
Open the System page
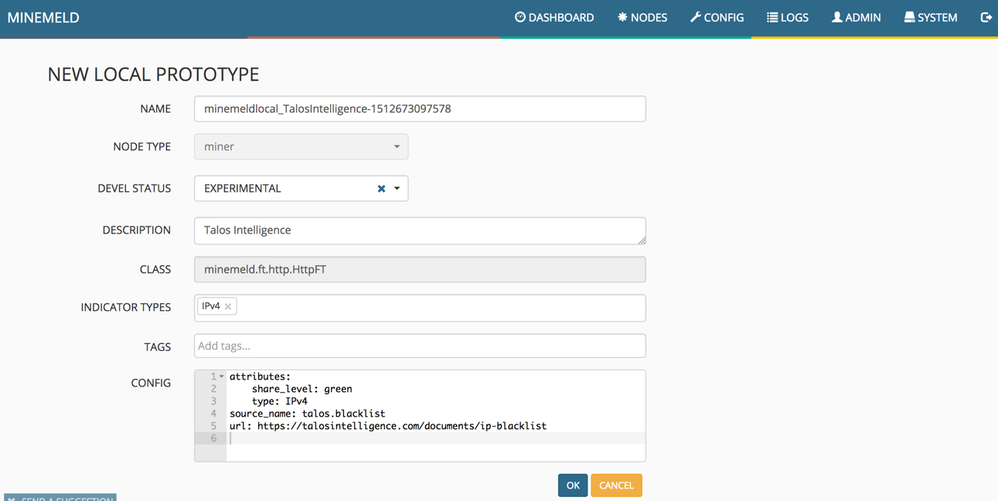pos(930,18)
